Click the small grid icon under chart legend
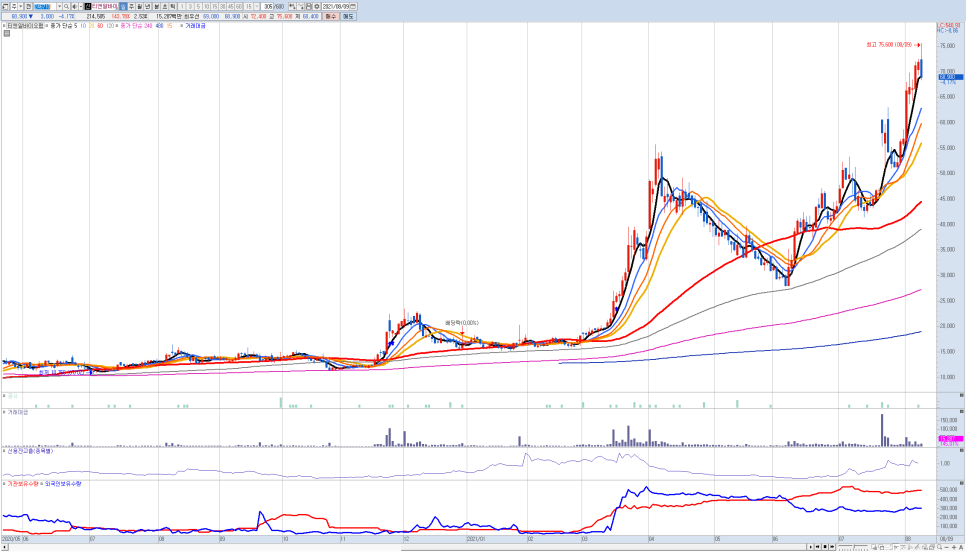 point(7,33)
